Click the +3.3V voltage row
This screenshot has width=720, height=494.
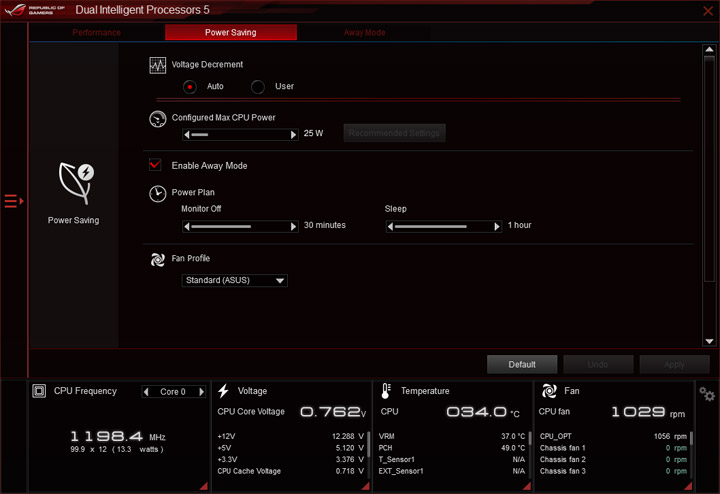click(x=290, y=460)
